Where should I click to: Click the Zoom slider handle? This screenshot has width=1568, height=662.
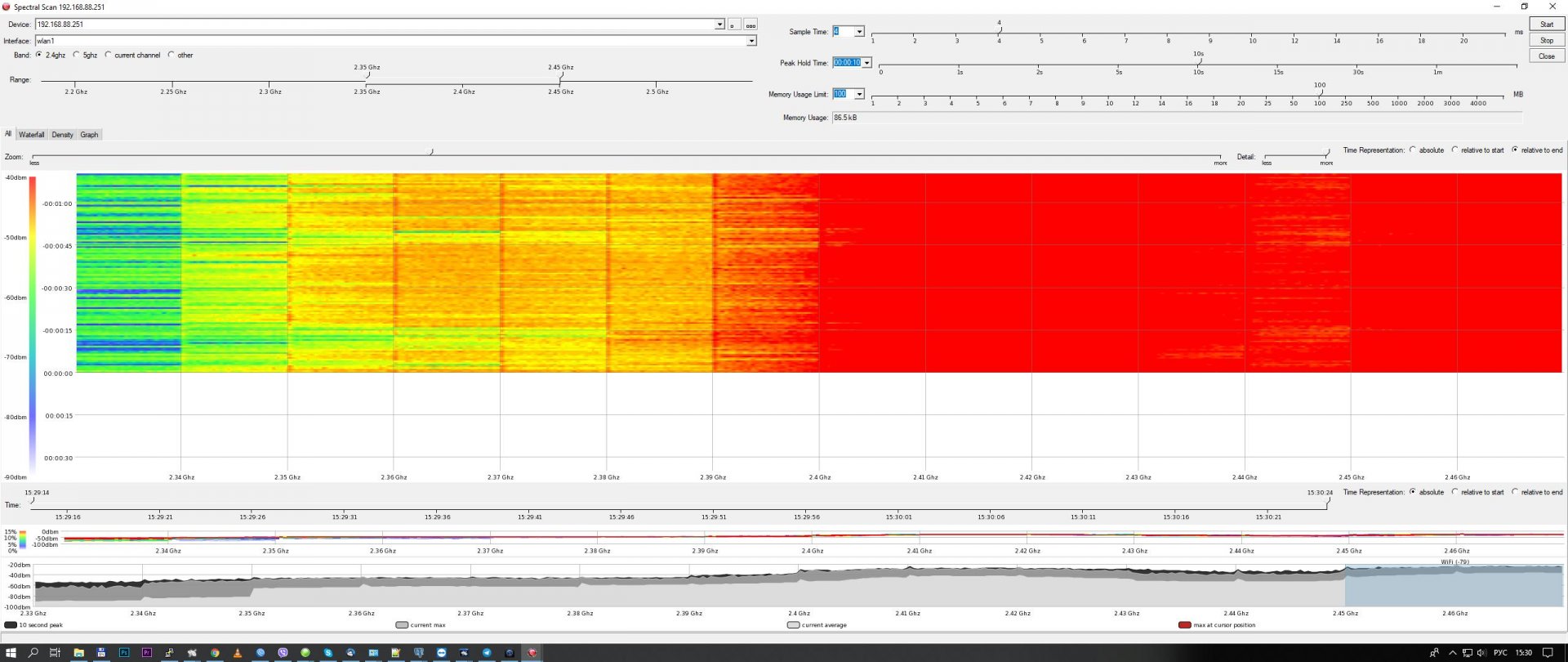pyautogui.click(x=430, y=152)
